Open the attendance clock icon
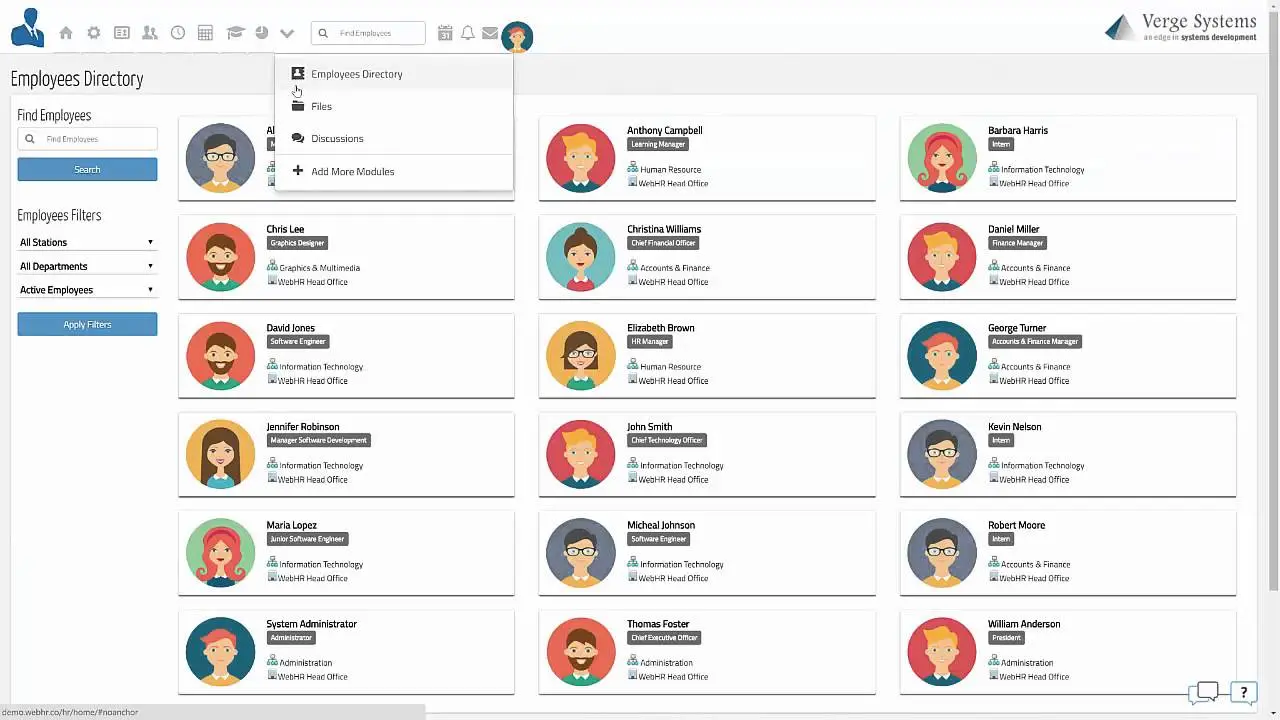The width and height of the screenshot is (1280, 720). 177,32
